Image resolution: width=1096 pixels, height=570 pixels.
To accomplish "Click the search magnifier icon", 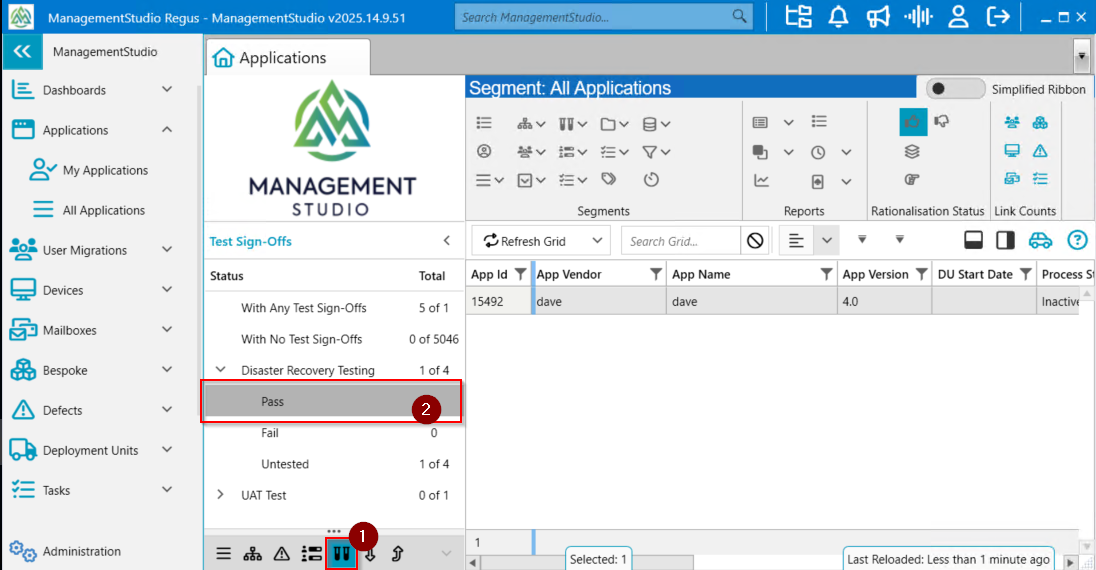I will click(x=739, y=16).
